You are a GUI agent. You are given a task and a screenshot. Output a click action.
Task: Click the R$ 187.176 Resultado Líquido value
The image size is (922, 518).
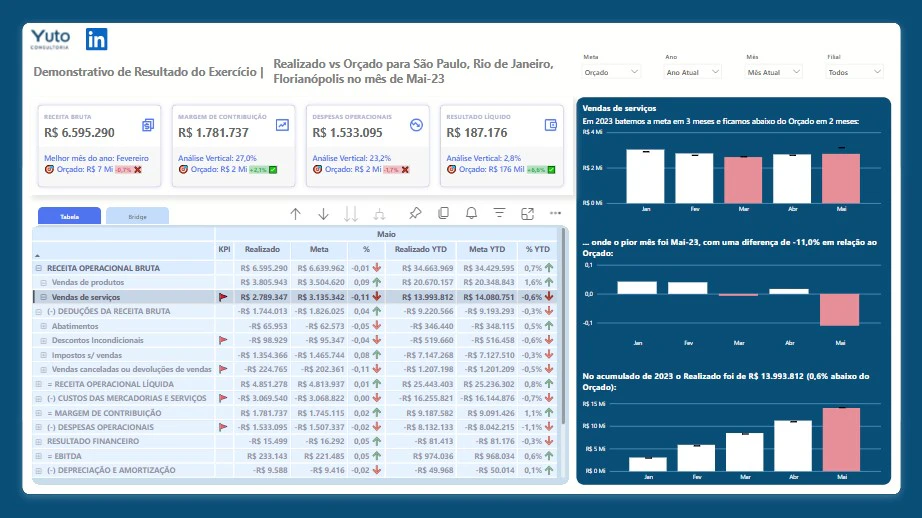click(477, 133)
